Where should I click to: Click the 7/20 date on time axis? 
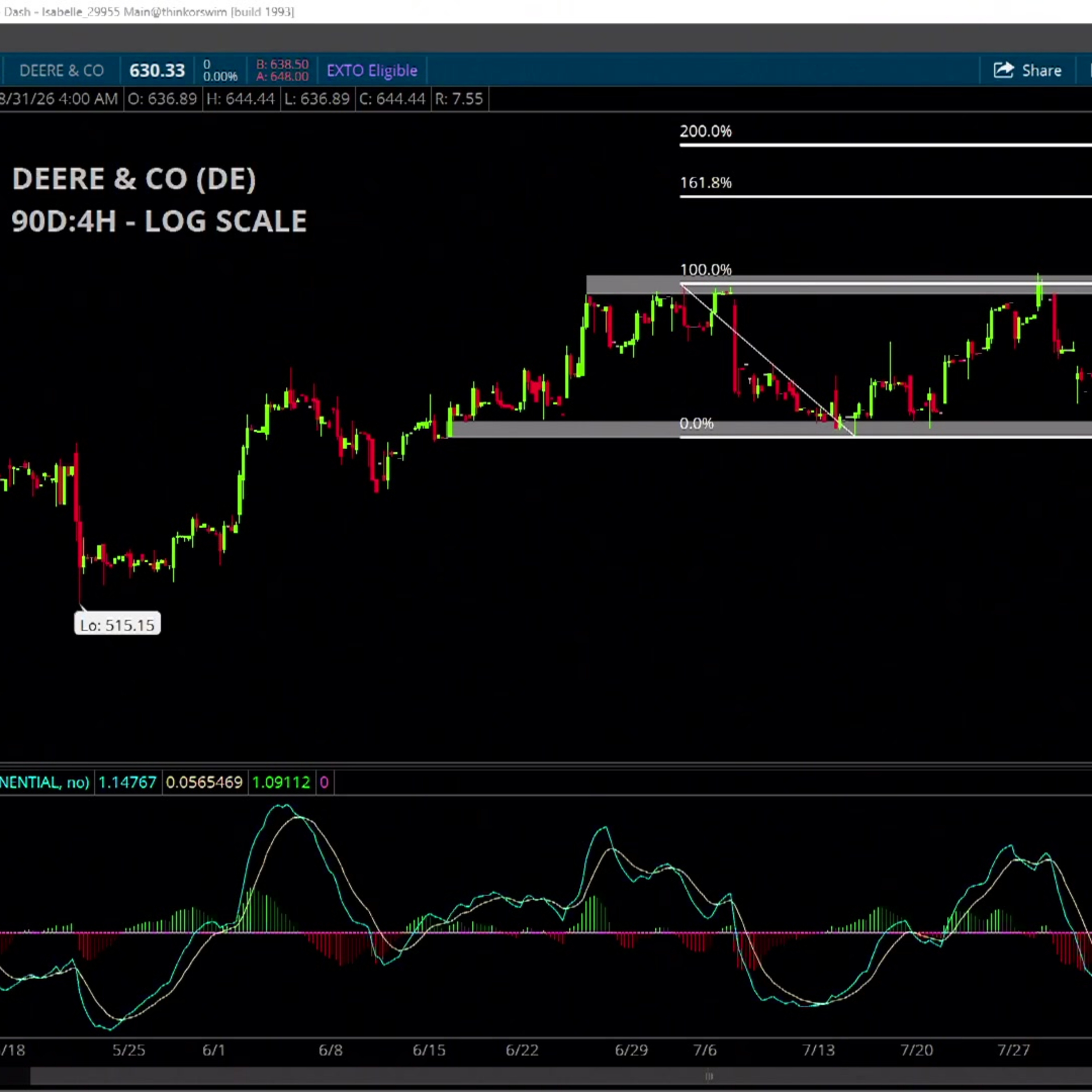tap(917, 1050)
